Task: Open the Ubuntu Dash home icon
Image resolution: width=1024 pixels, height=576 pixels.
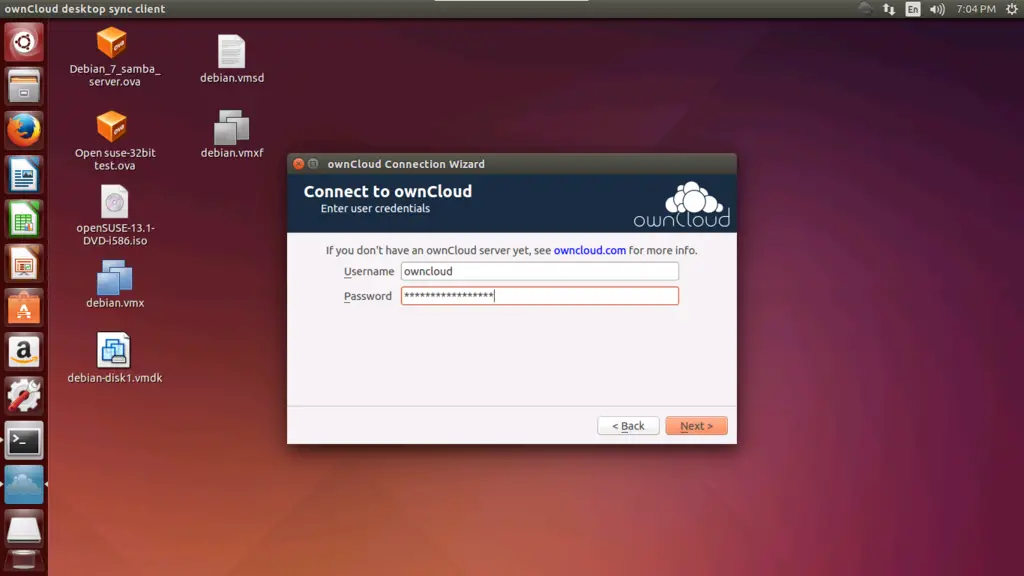Action: pyautogui.click(x=24, y=42)
